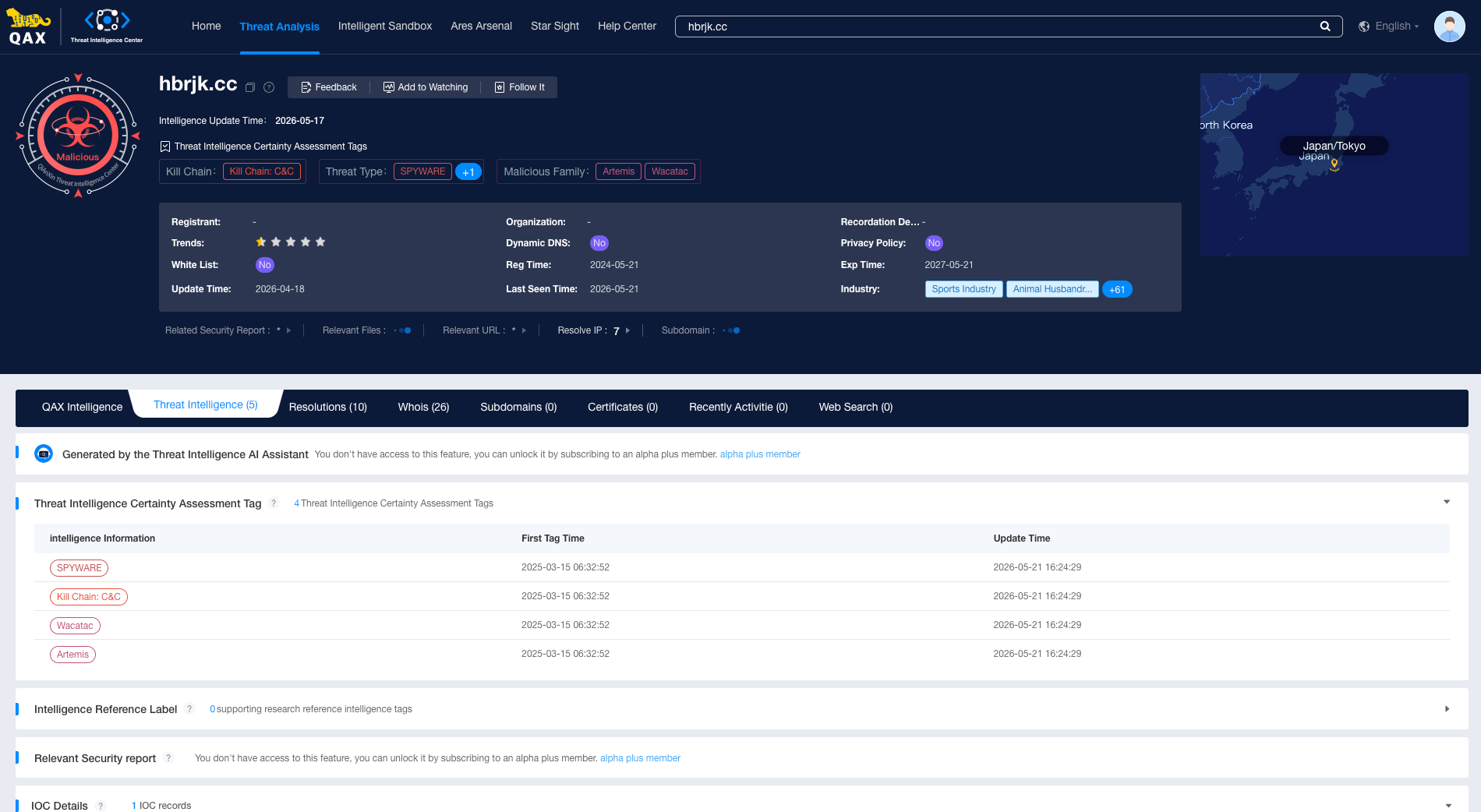Click Add to Watching button
1481x812 pixels.
pos(426,87)
